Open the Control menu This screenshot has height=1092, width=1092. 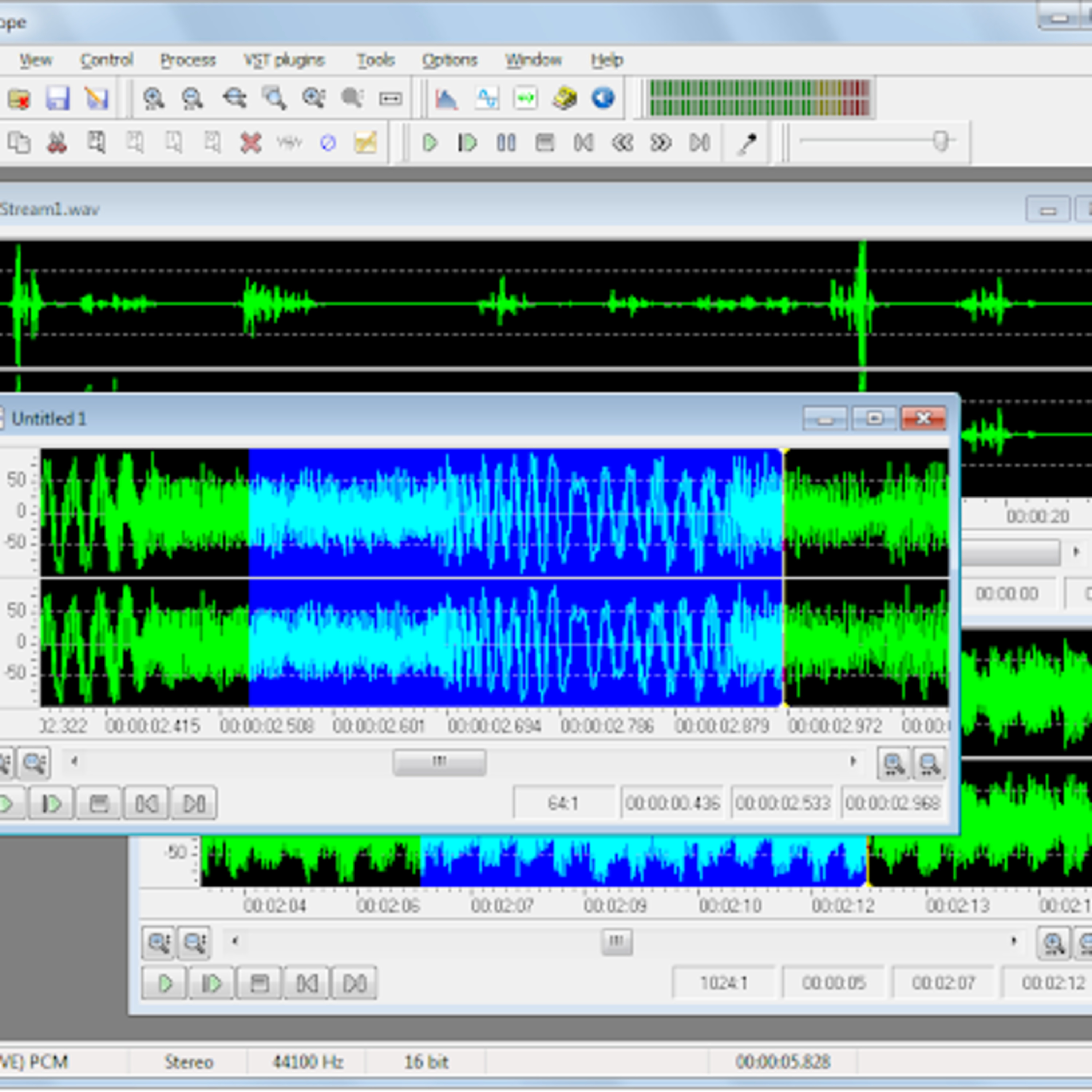tap(106, 59)
